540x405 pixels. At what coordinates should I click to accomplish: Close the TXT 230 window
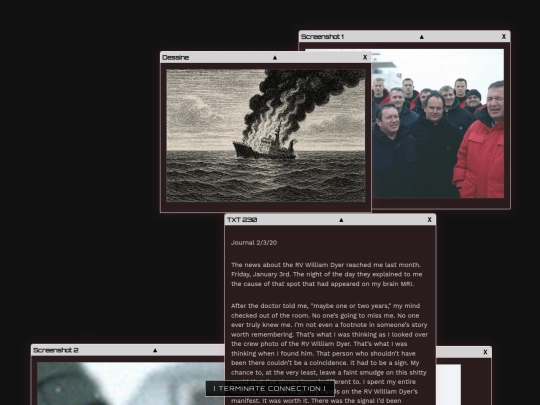pyautogui.click(x=429, y=220)
